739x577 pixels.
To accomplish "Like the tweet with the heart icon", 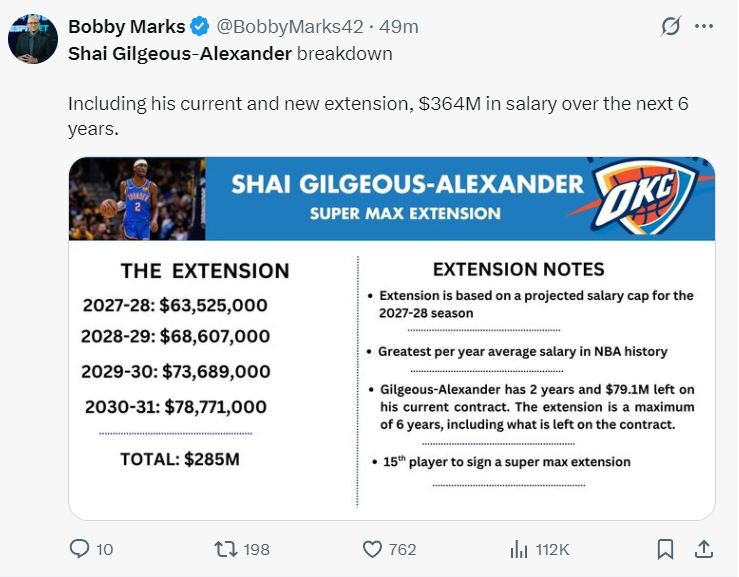I will [372, 549].
